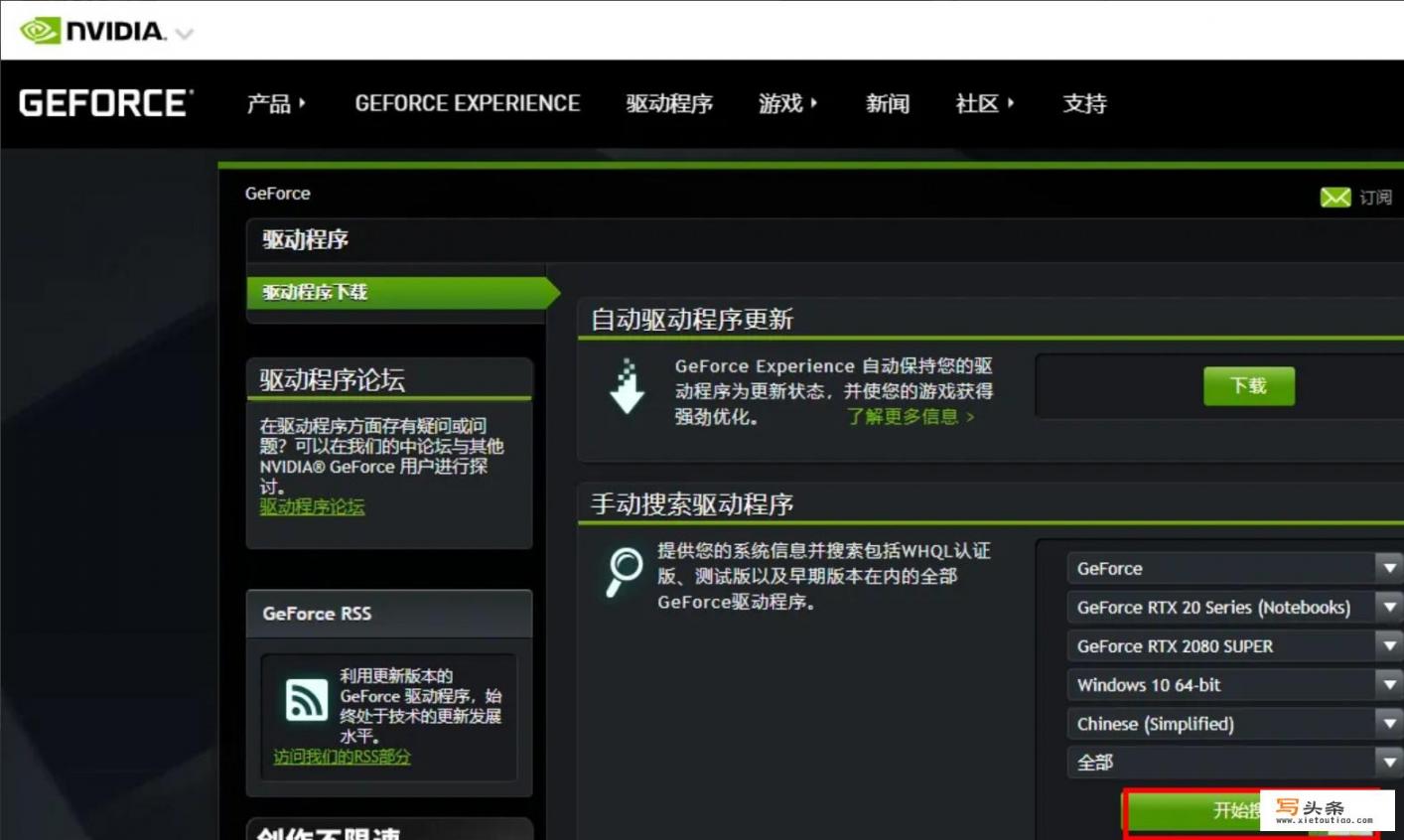
Task: Click the NVIDIA logo at top left
Action: [x=92, y=31]
